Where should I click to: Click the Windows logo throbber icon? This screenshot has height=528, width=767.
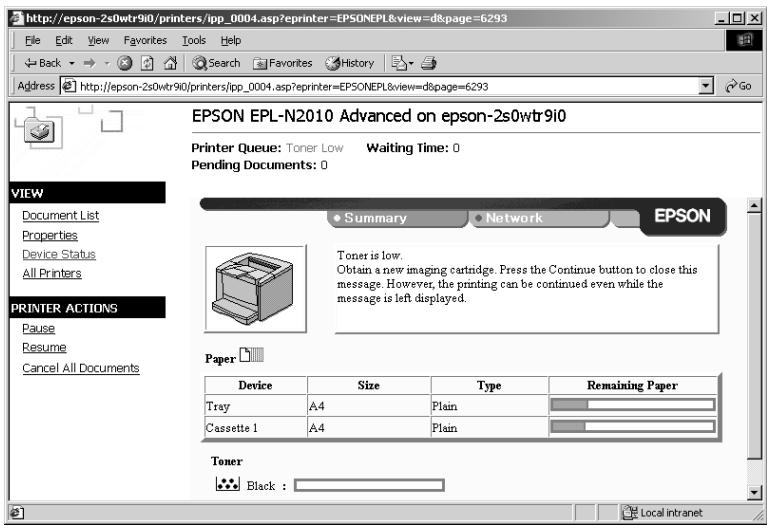click(744, 40)
